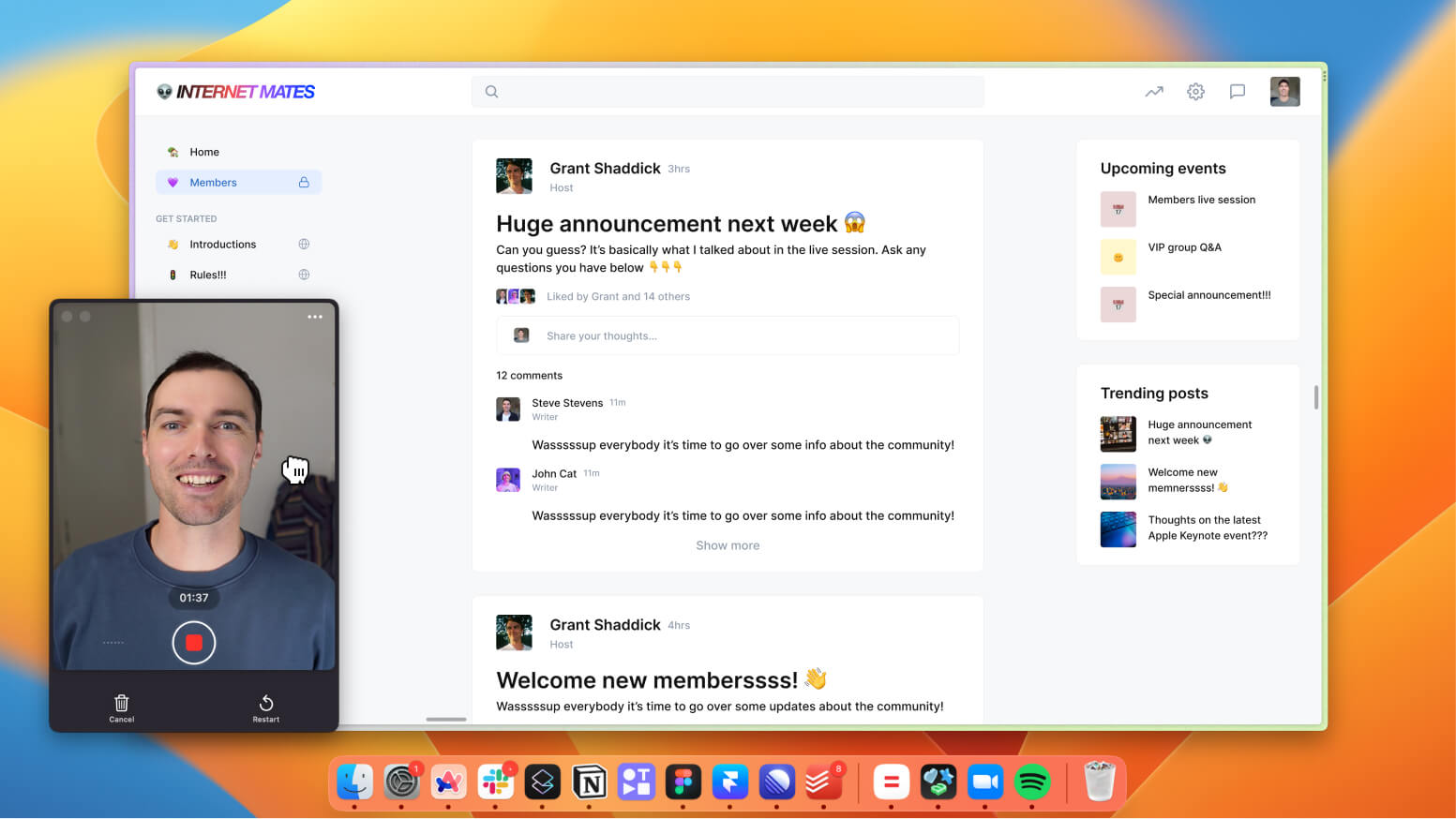Stop the video recording
1456x819 pixels.
193,643
